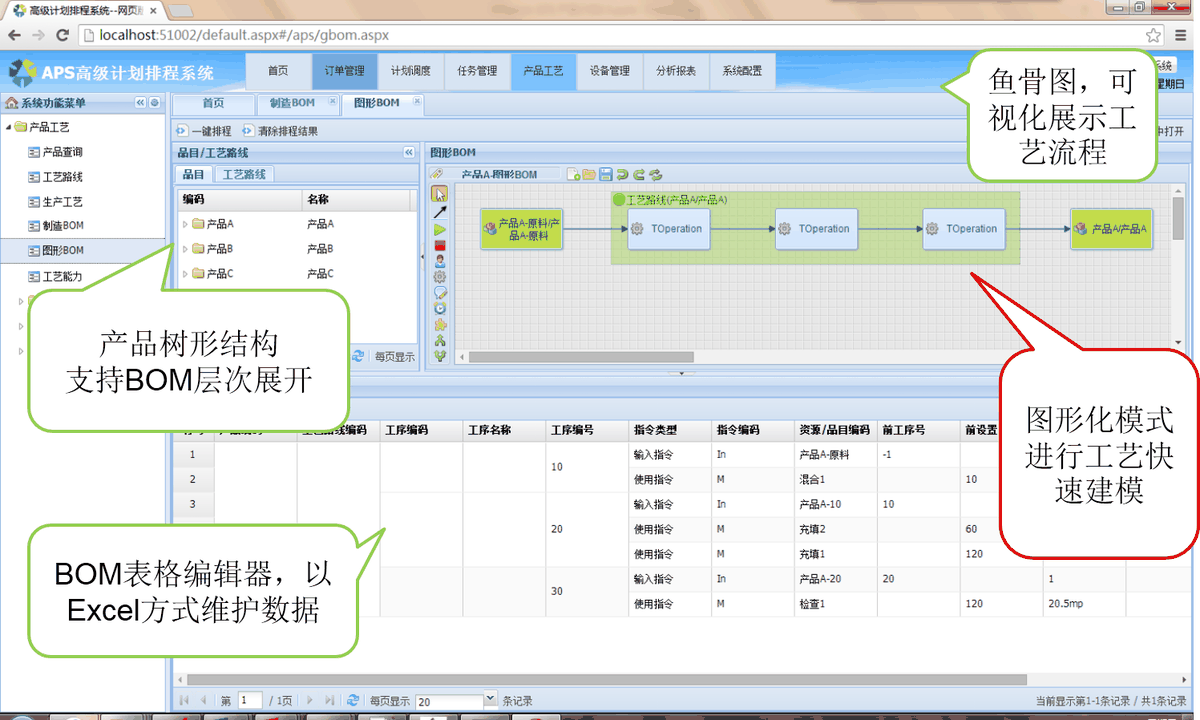Viewport: 1200px width, 720px height.
Task: Click the 清除排程结果 button
Action: (281, 131)
